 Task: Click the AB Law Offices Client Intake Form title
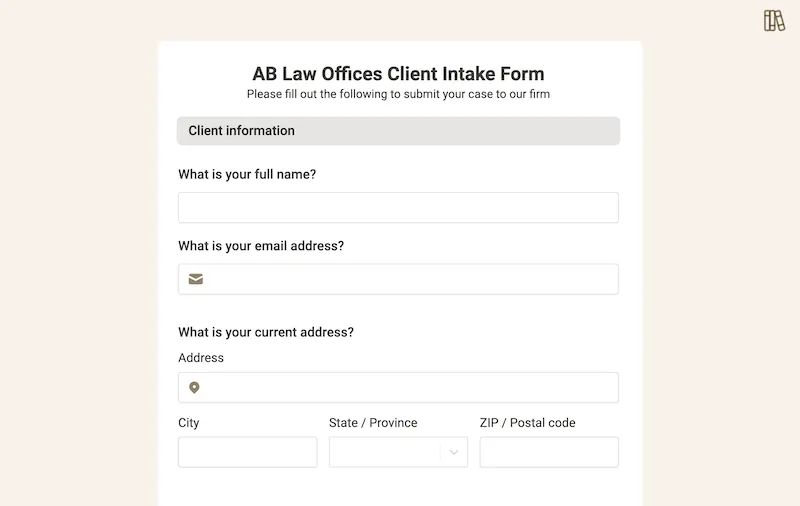pos(398,74)
